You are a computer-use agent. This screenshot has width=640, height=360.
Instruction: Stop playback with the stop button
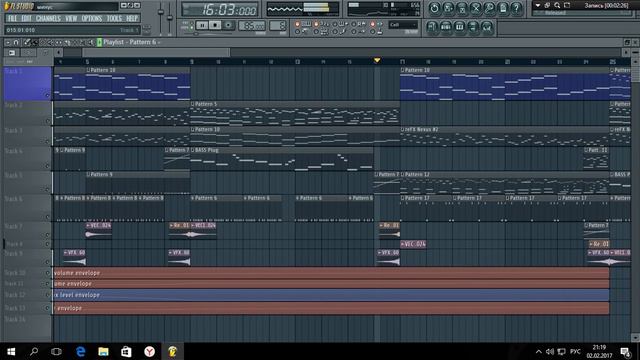tap(215, 25)
